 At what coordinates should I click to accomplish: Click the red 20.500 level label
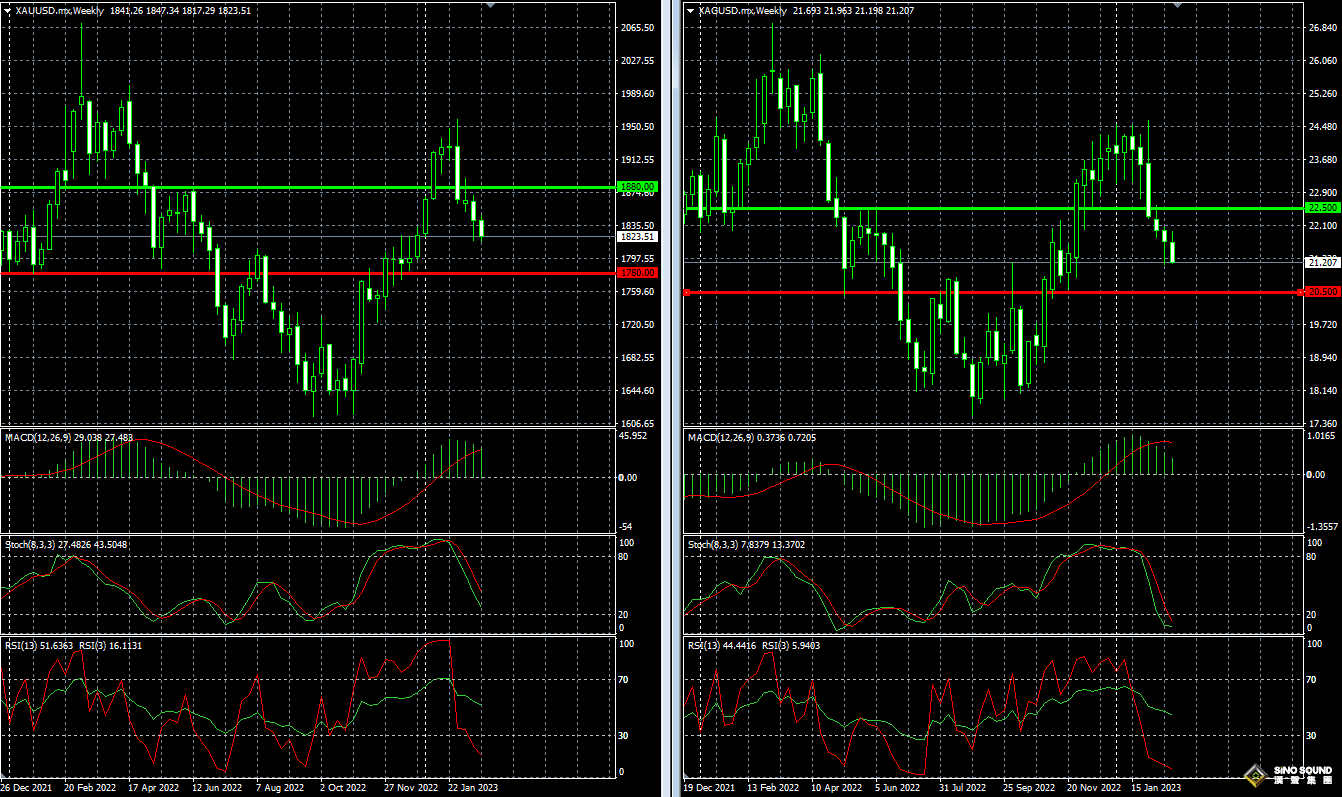pyautogui.click(x=1322, y=291)
